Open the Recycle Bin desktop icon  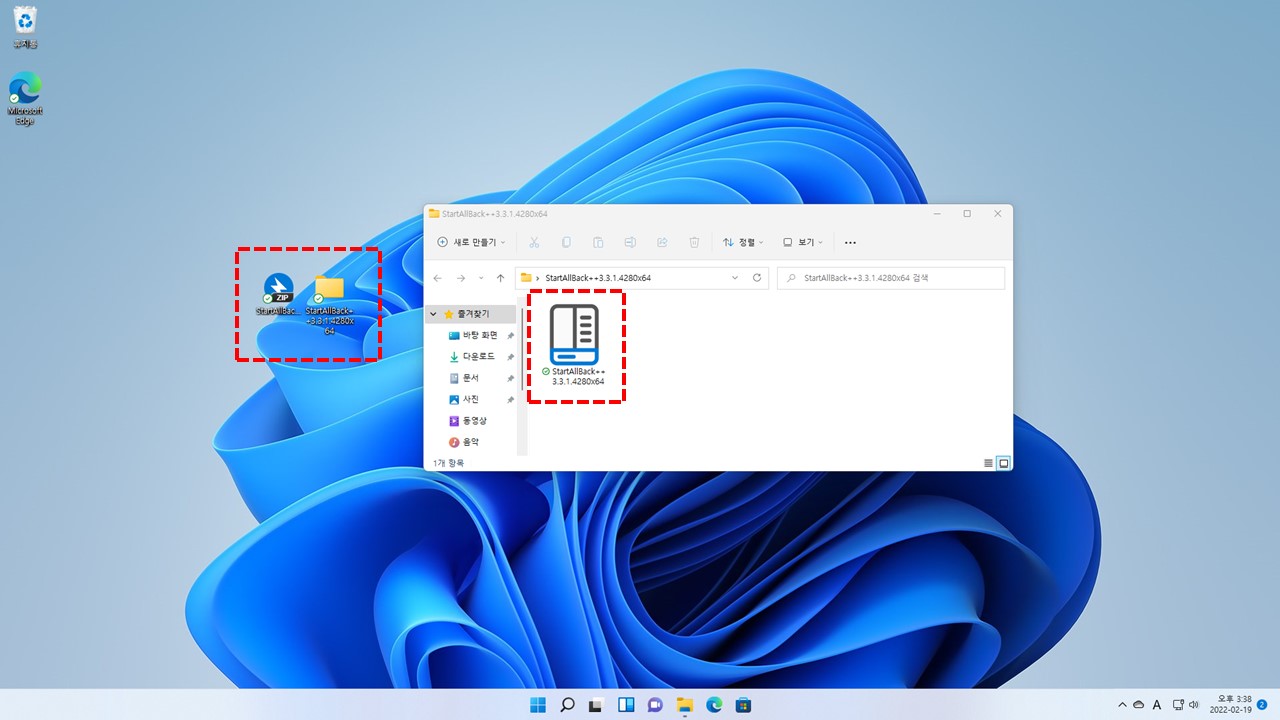tap(25, 27)
